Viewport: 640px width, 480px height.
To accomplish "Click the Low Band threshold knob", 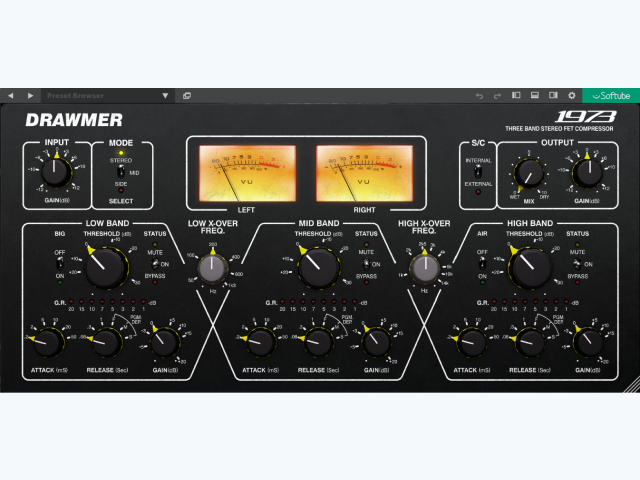I will click(105, 267).
